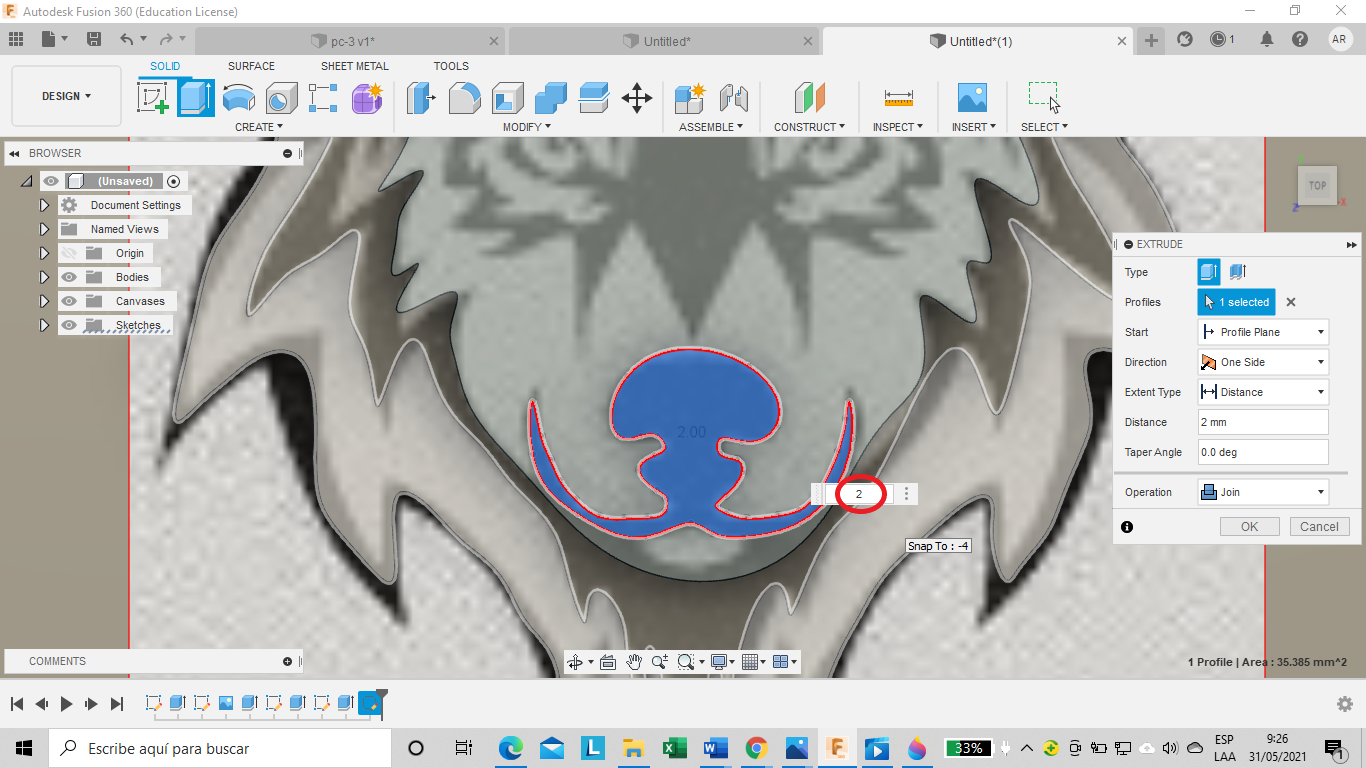
Task: Open the Operation dropdown showing Join
Action: [1263, 492]
